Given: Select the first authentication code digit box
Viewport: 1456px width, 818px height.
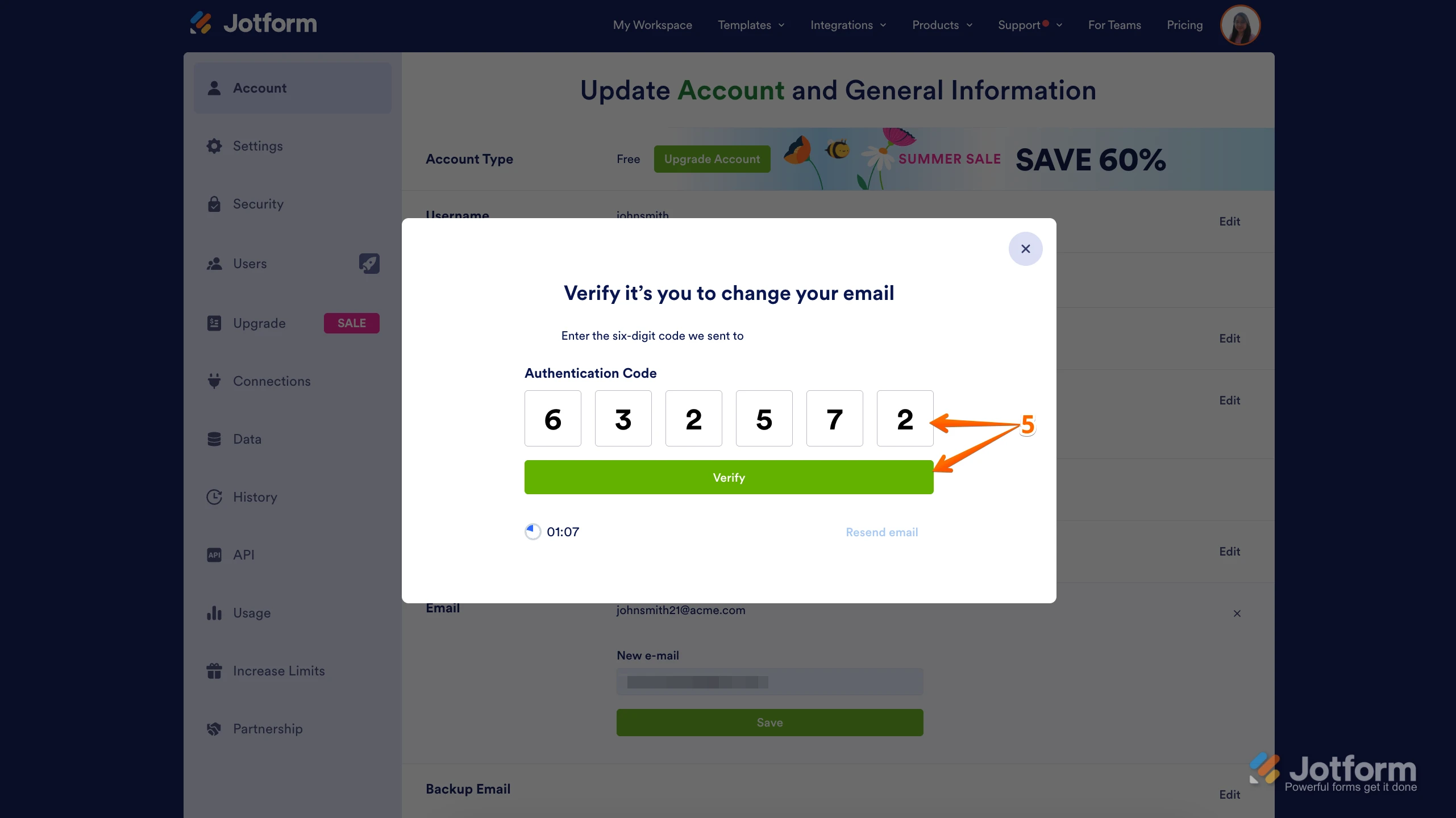Looking at the screenshot, I should [x=552, y=418].
